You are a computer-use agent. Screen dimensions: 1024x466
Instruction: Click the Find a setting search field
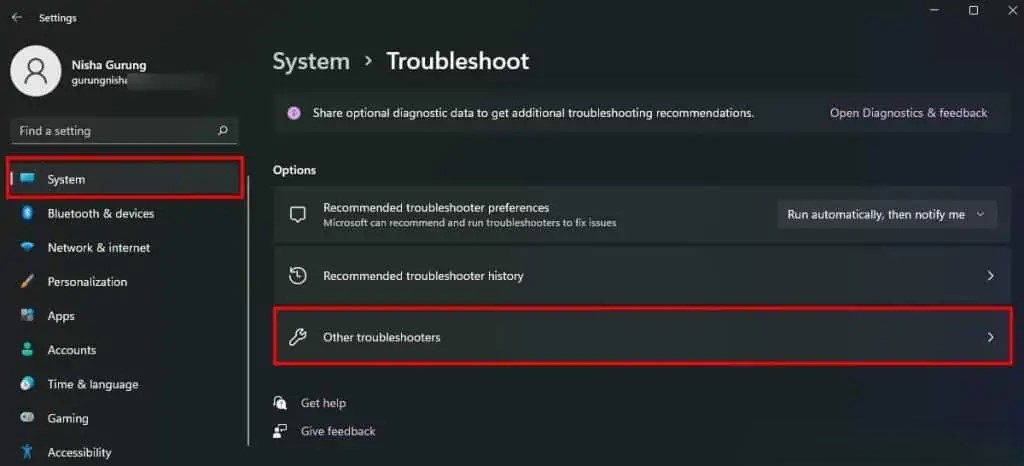click(x=125, y=131)
